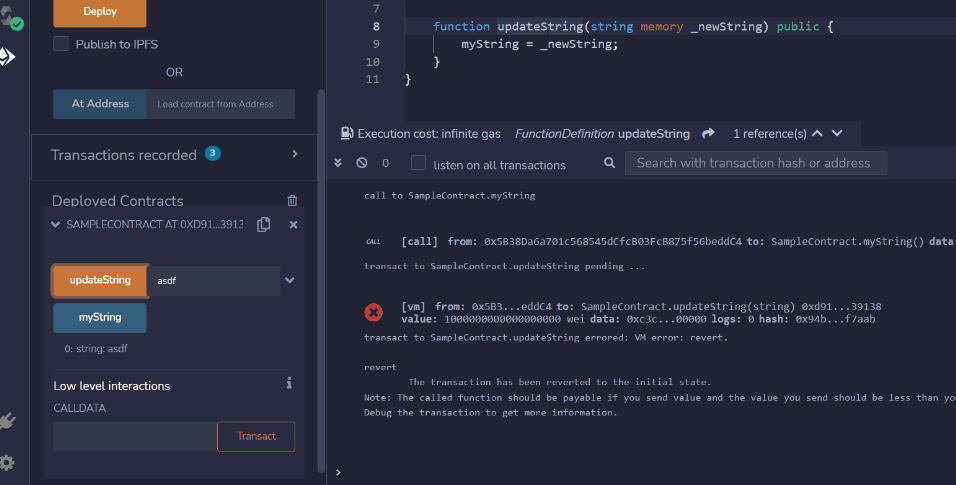This screenshot has width=956, height=485.
Task: Click the gas station execution cost icon
Action: [347, 133]
